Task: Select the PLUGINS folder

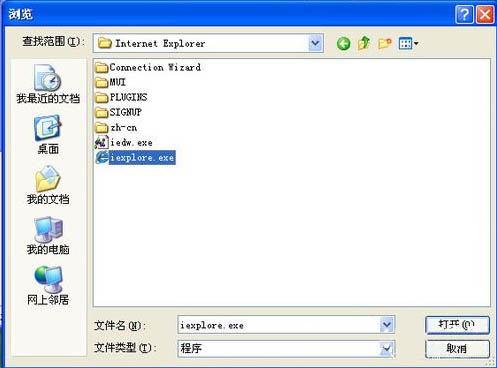Action: 121,97
